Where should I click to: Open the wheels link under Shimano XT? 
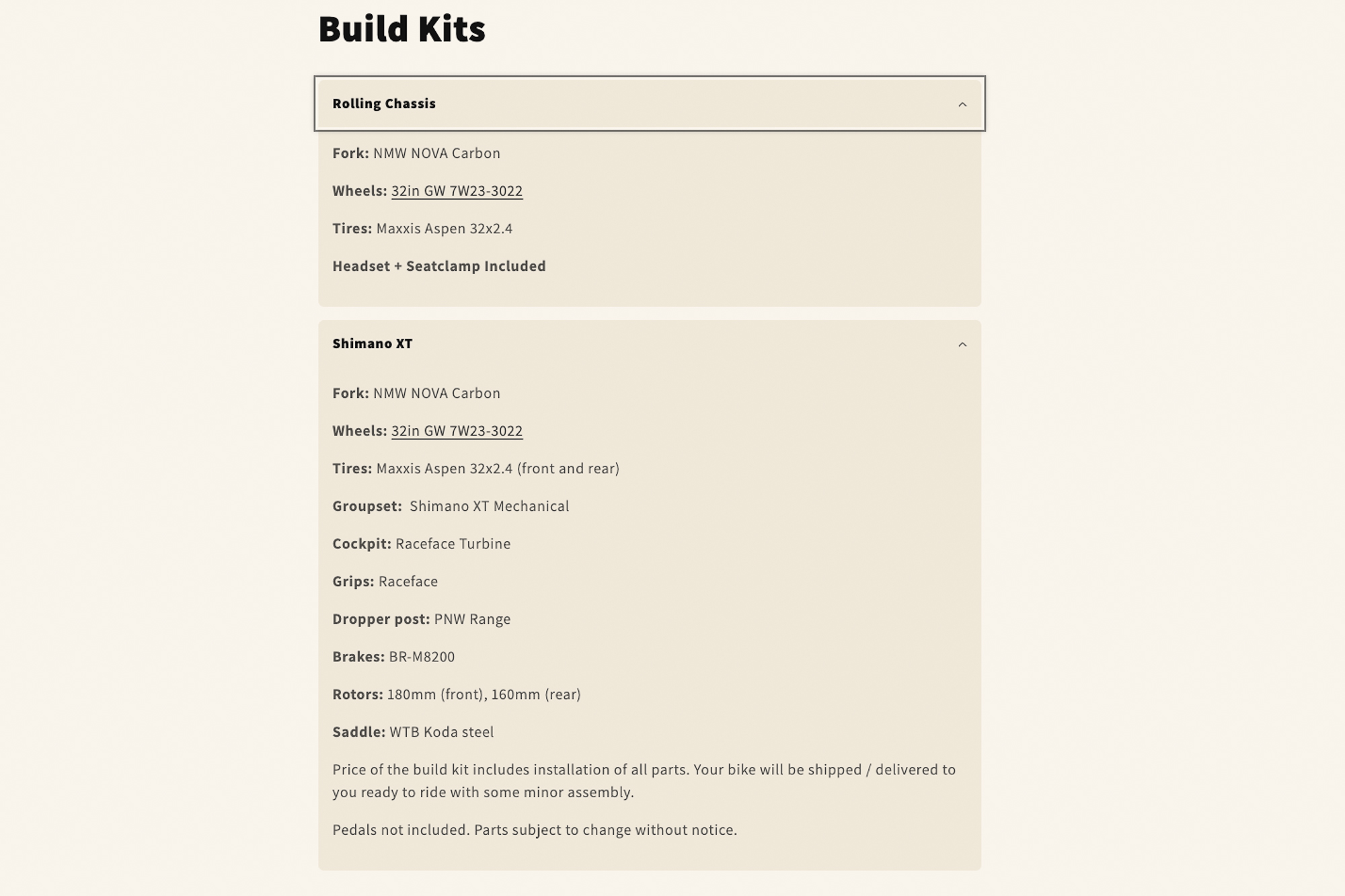457,431
